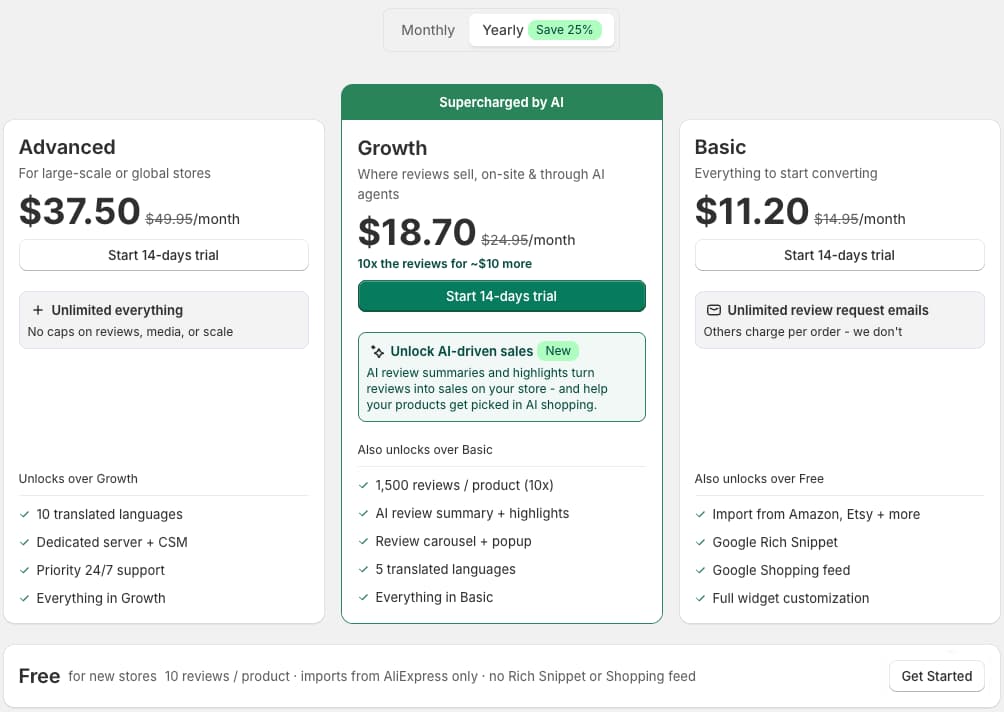Screen dimensions: 1004x712
Task: Click 'For large-scale or global stores' text
Action: click(115, 174)
